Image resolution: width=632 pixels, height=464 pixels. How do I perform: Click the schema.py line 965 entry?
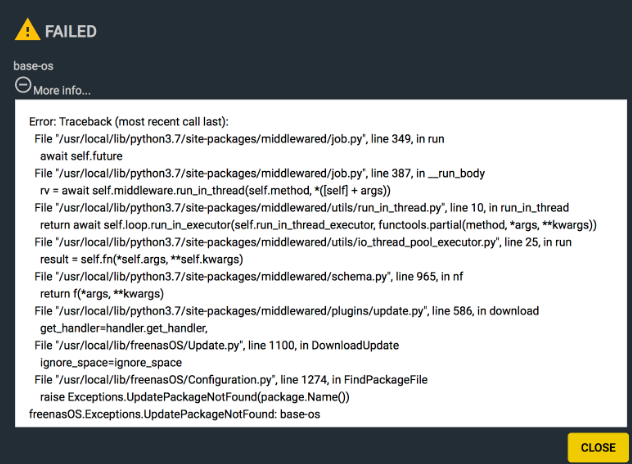249,277
